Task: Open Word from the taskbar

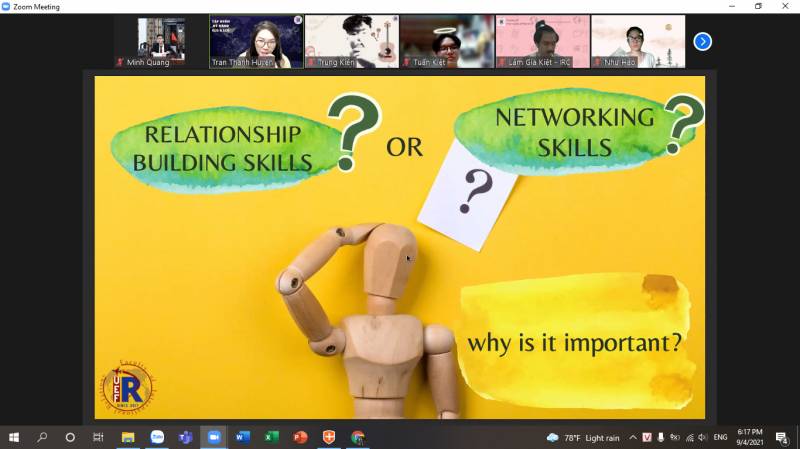Action: pyautogui.click(x=242, y=437)
